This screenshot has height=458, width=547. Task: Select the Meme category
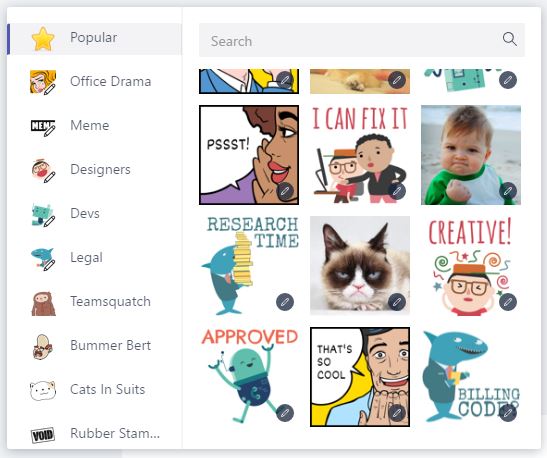click(x=94, y=126)
